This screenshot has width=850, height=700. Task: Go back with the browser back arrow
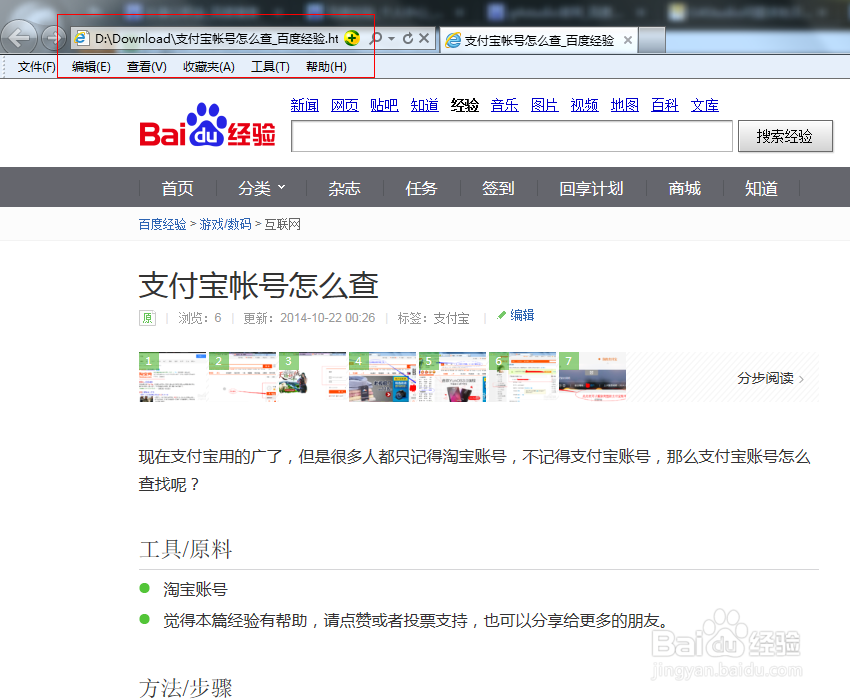pyautogui.click(x=19, y=38)
